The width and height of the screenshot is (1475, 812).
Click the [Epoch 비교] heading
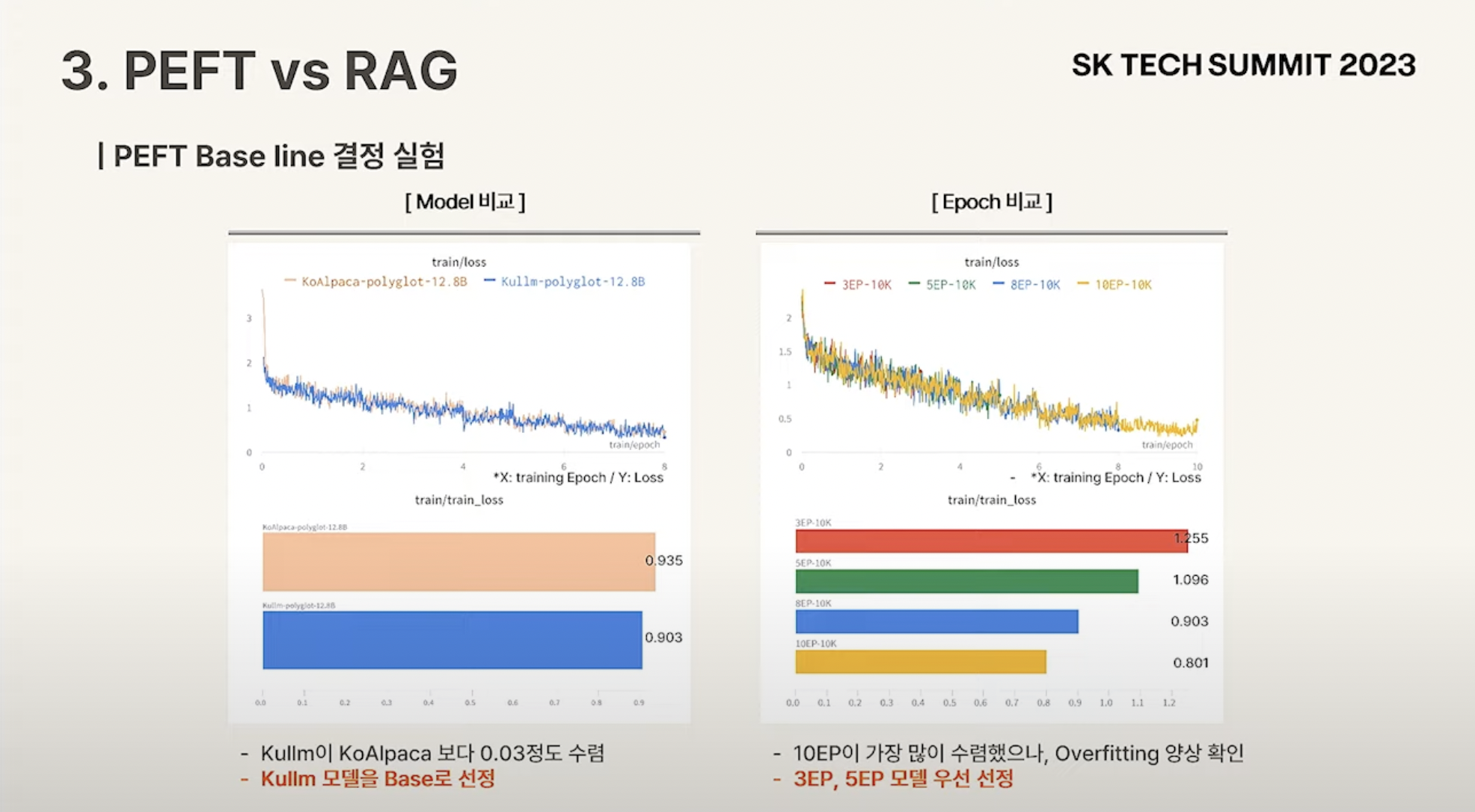tap(991, 202)
